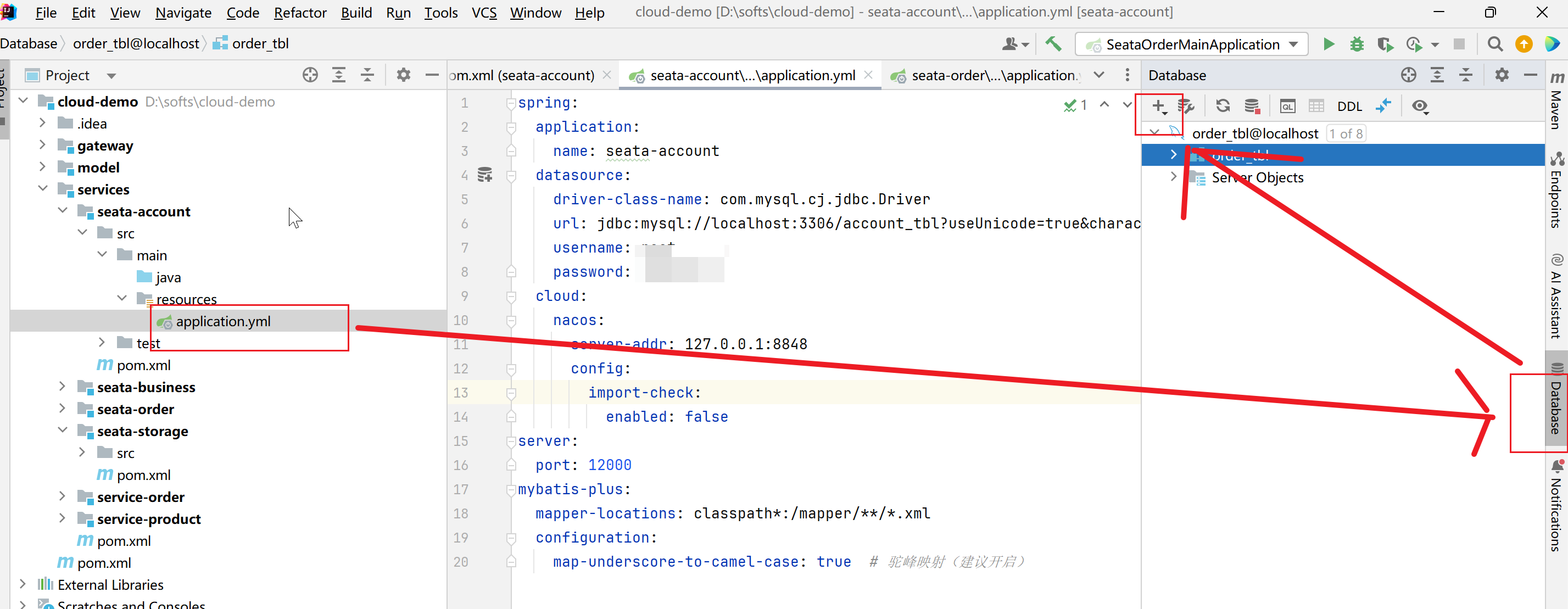Screen dimensions: 1568x609
Task: Click Database panel locate target icon
Action: [1408, 75]
